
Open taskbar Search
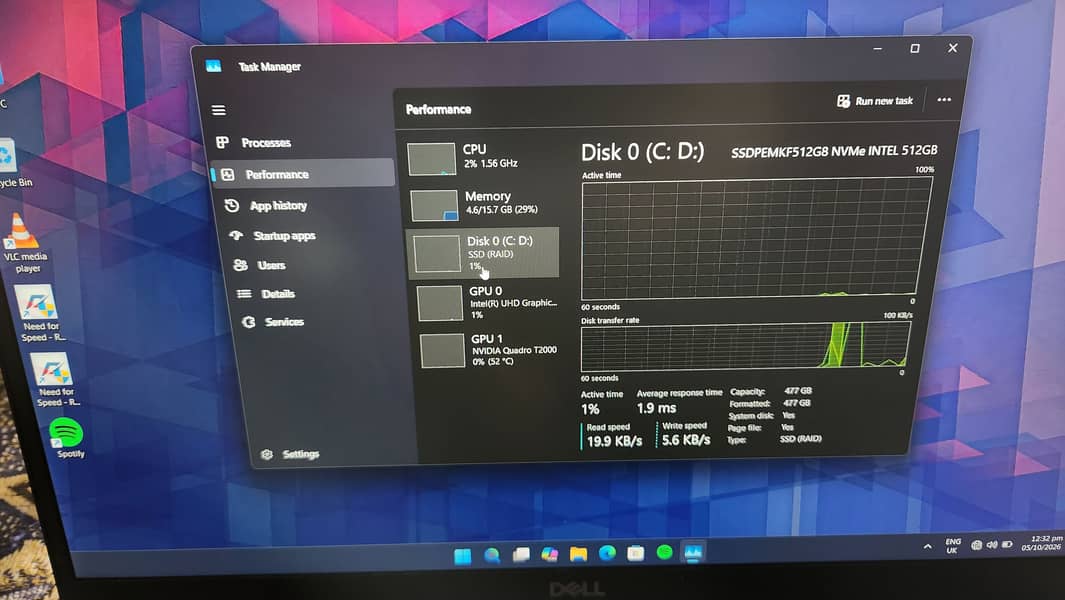492,555
